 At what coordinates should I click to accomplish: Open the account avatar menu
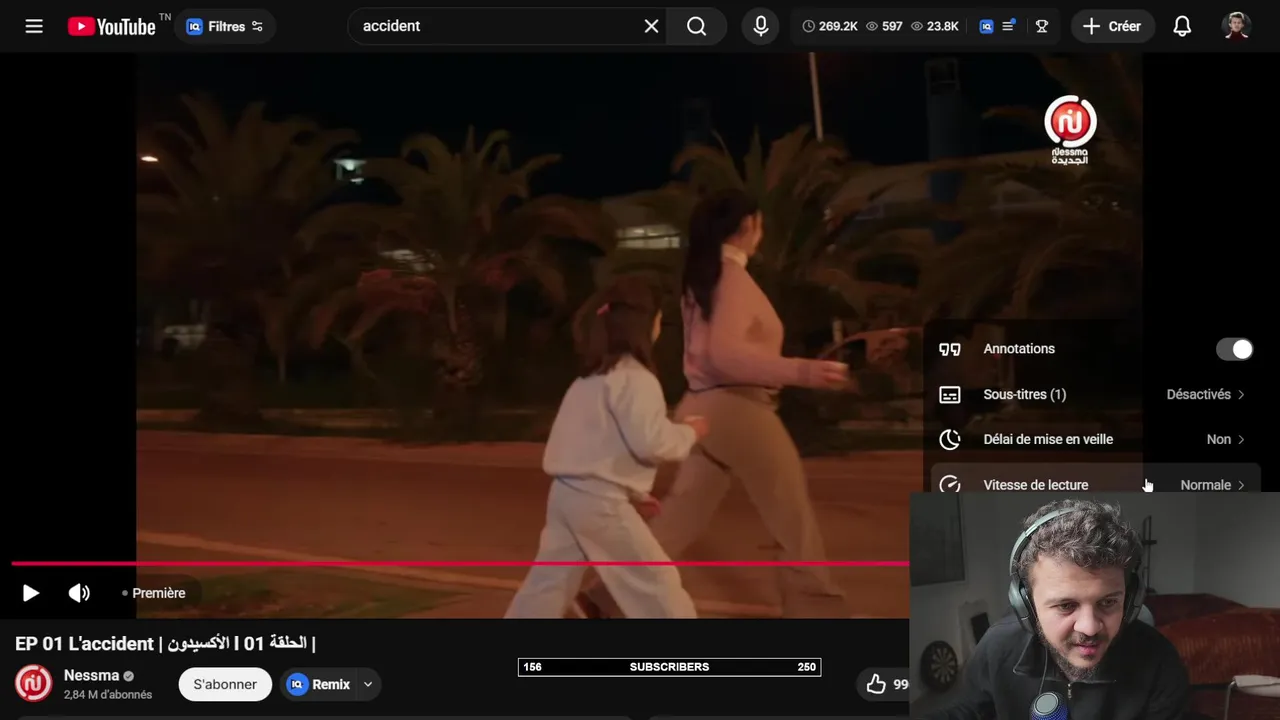pyautogui.click(x=1236, y=26)
